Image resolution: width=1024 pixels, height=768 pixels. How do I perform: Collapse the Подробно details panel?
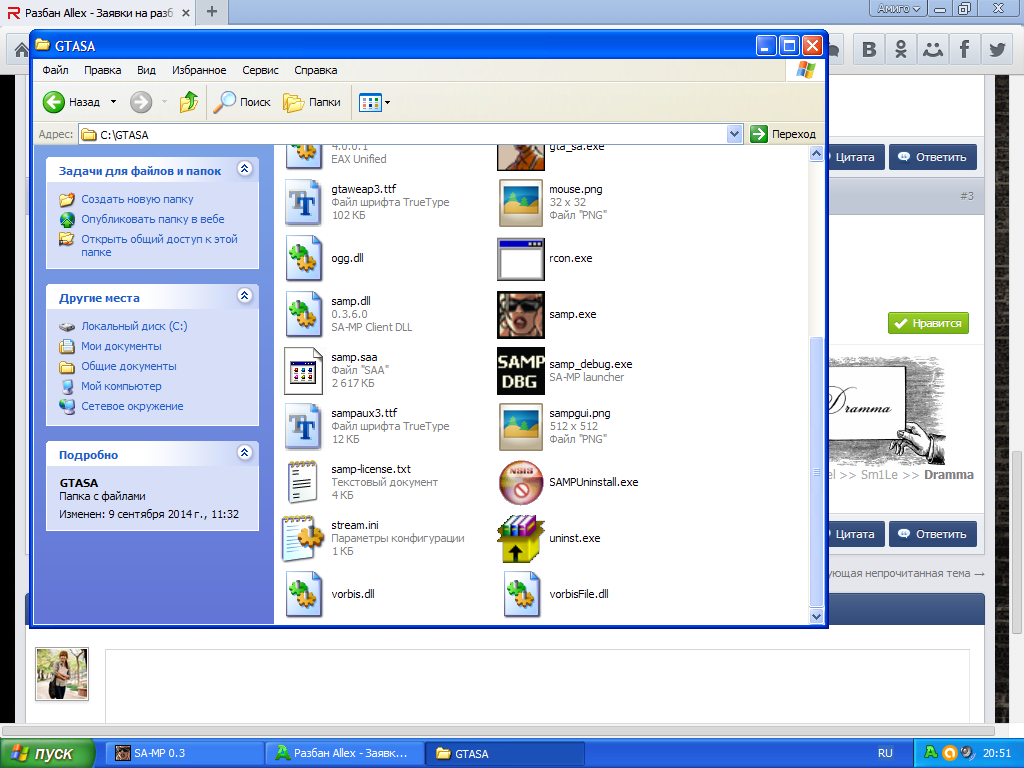click(x=244, y=453)
